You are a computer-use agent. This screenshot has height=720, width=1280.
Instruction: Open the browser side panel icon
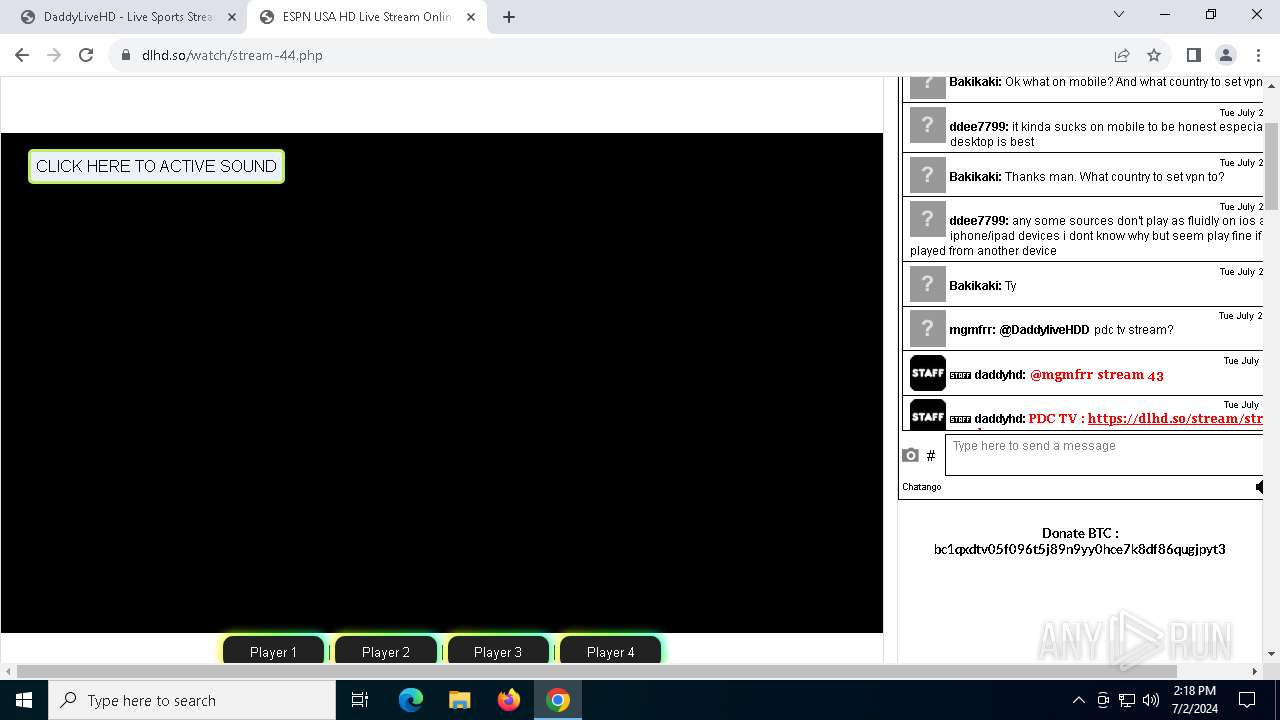pos(1193,55)
